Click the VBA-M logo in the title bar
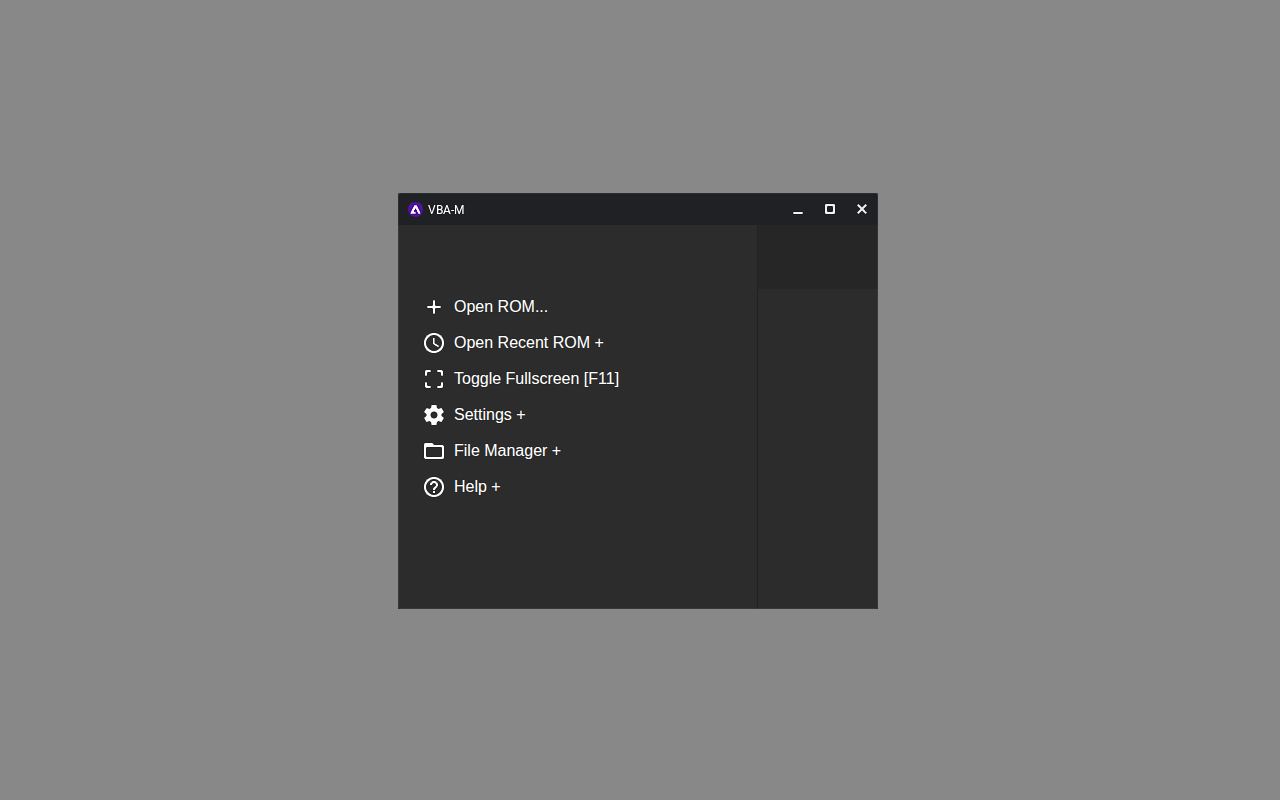This screenshot has width=1280, height=800. tap(414, 209)
